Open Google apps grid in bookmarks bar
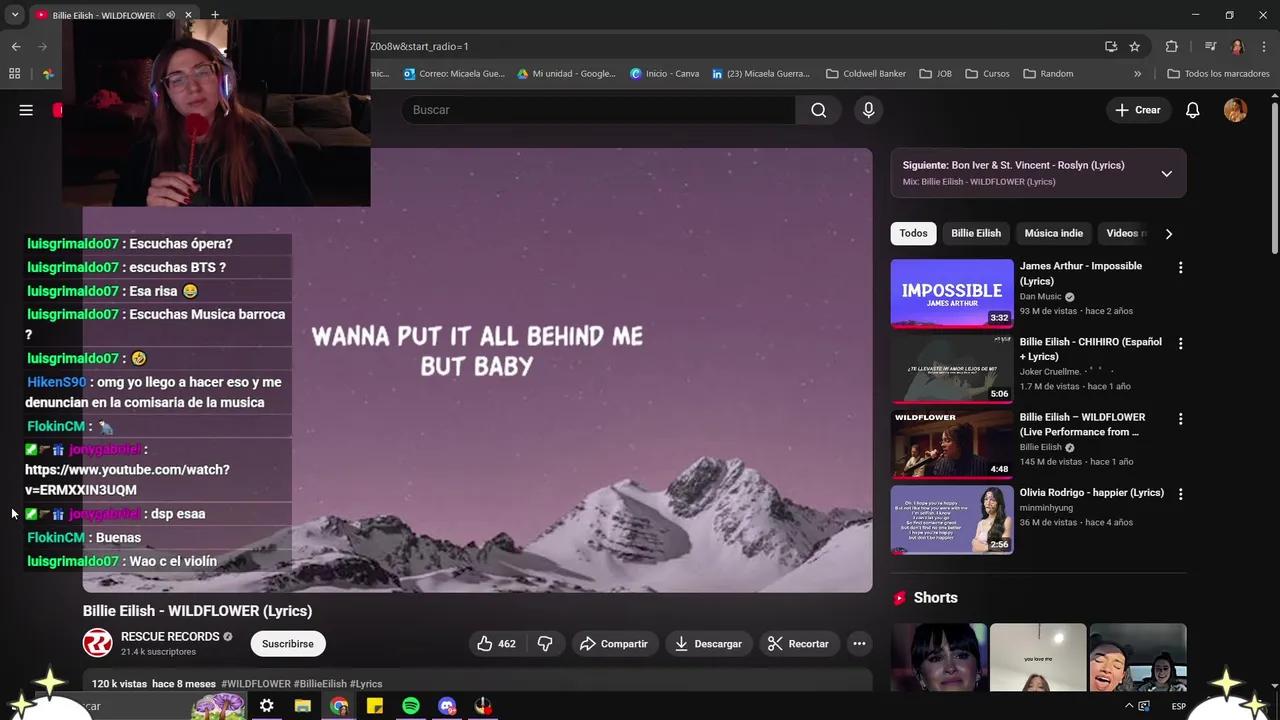Image resolution: width=1280 pixels, height=720 pixels. (x=14, y=73)
